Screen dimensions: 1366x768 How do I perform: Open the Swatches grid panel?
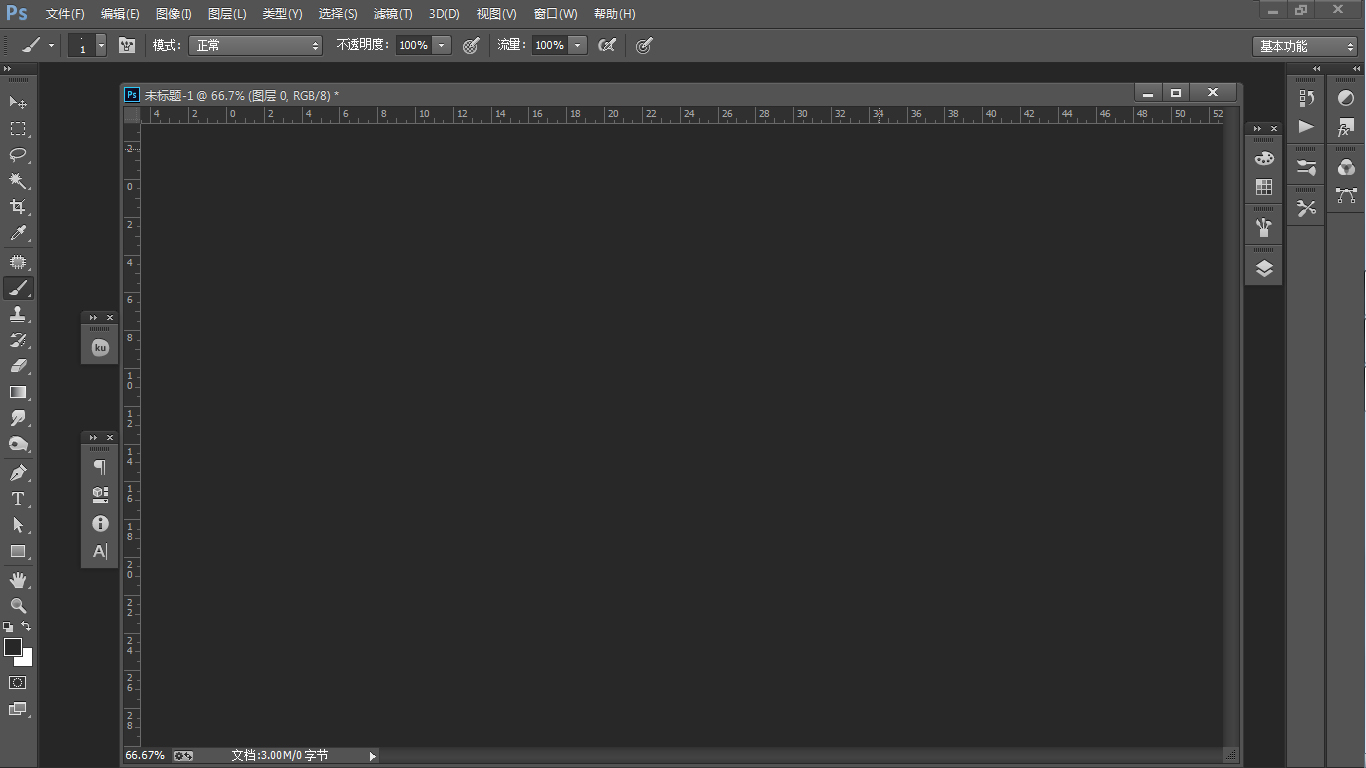[1264, 187]
